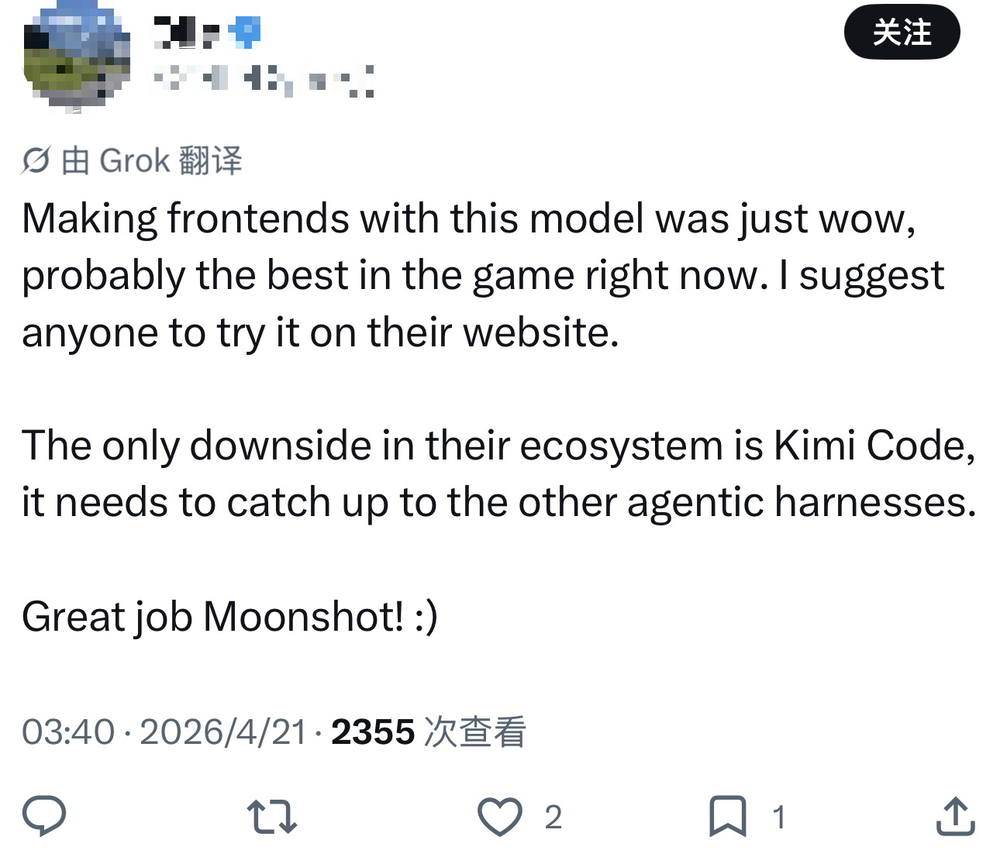Open the reply composer via speech bubble icon
The width and height of the screenshot is (1000, 864).
coord(45,817)
